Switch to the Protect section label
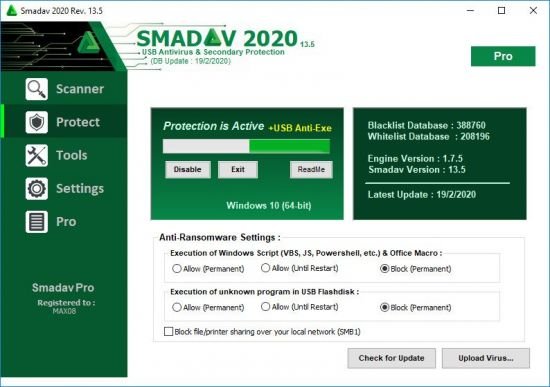Viewport: 550px width, 387px height. tap(78, 122)
